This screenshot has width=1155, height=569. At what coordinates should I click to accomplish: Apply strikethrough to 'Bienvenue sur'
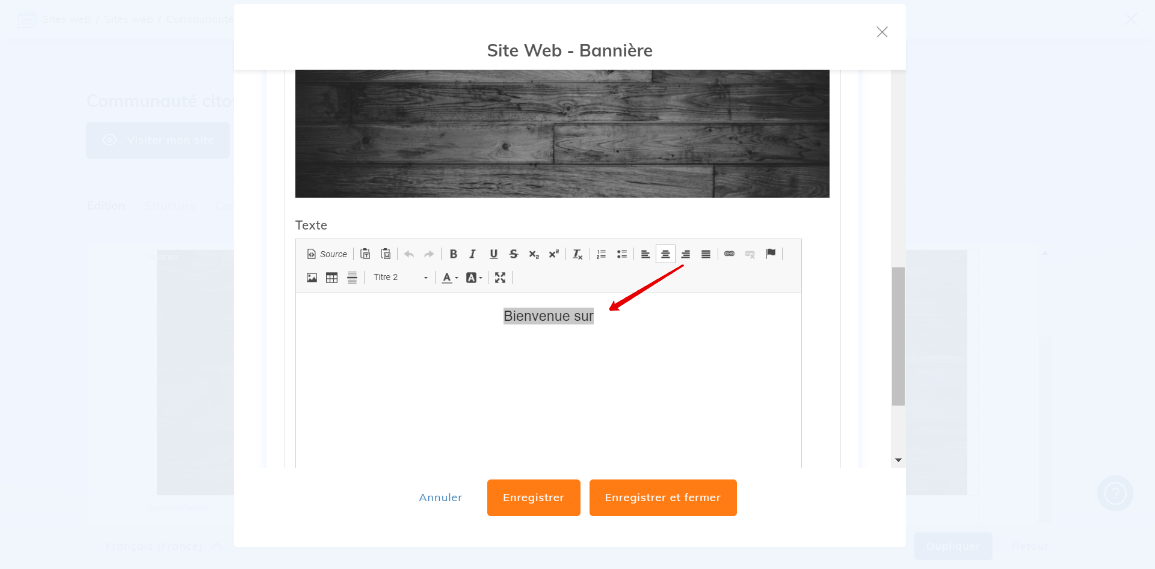pos(513,254)
